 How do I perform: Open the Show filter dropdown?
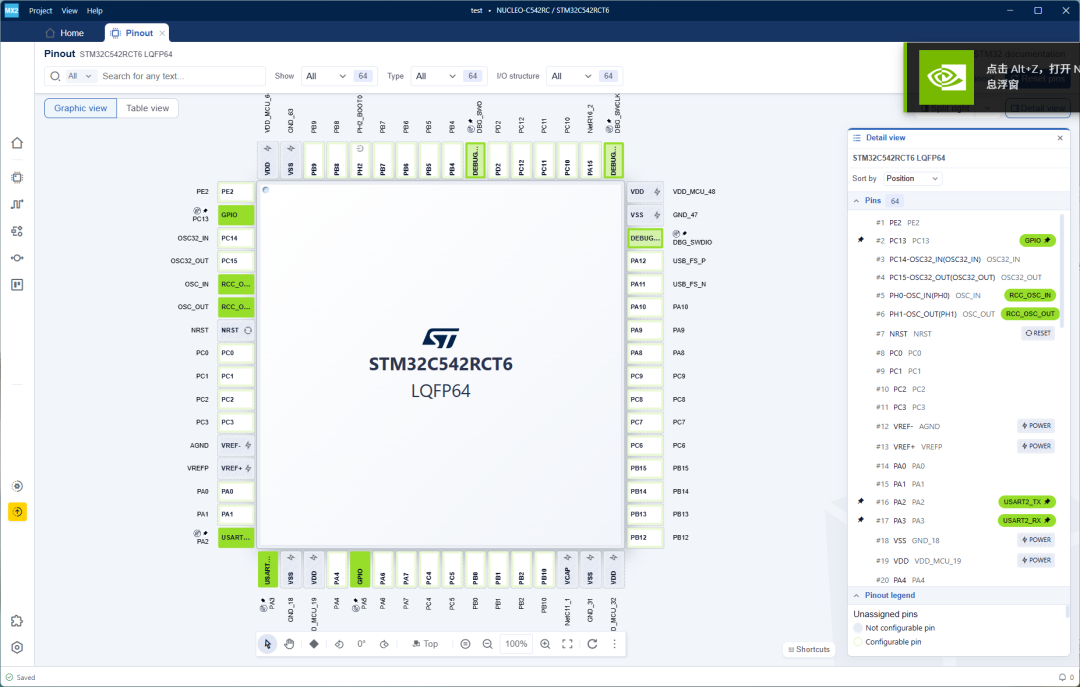tap(326, 76)
